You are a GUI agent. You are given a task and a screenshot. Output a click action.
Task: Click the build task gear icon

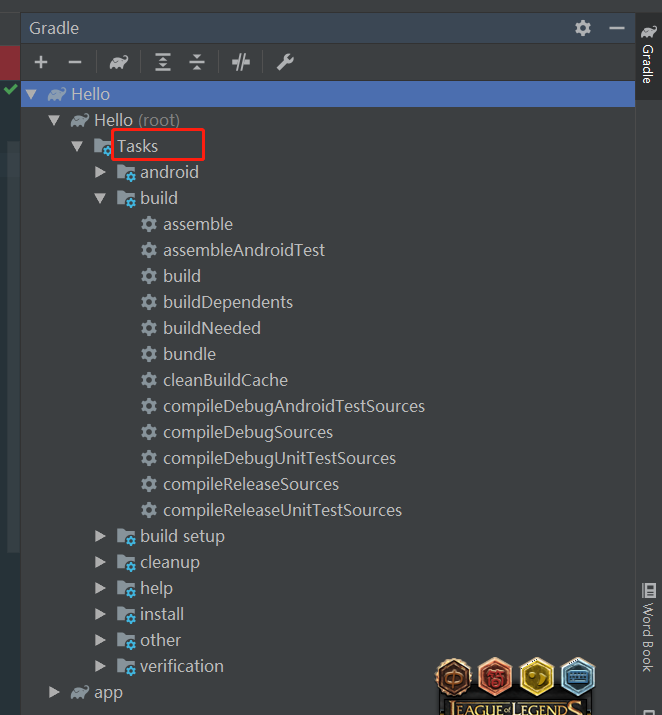coord(149,276)
